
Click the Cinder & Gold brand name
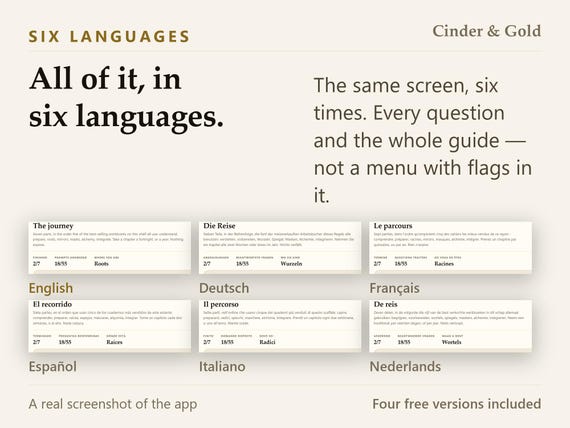pos(486,31)
